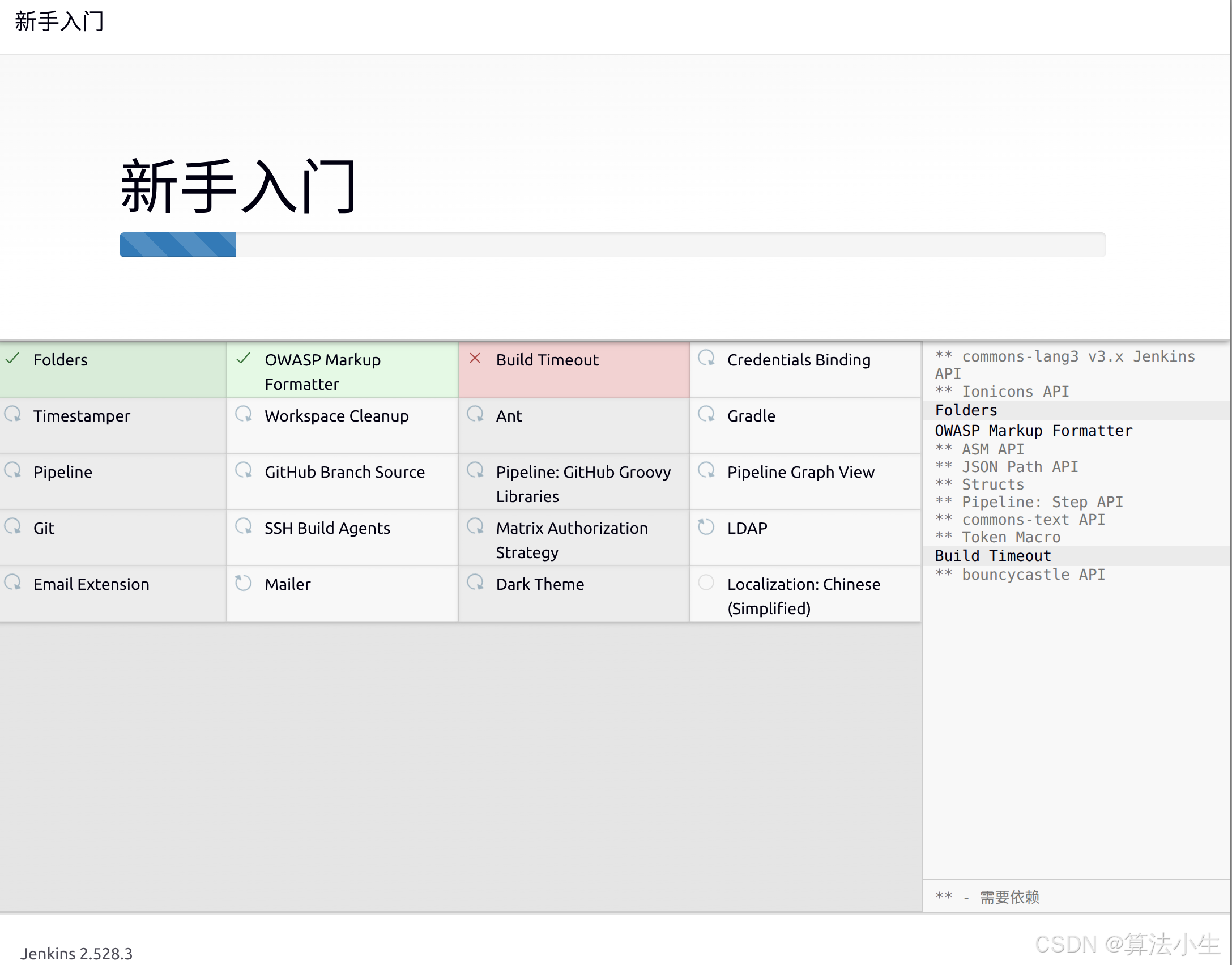Click the green checkmark beside Folders

(x=12, y=358)
